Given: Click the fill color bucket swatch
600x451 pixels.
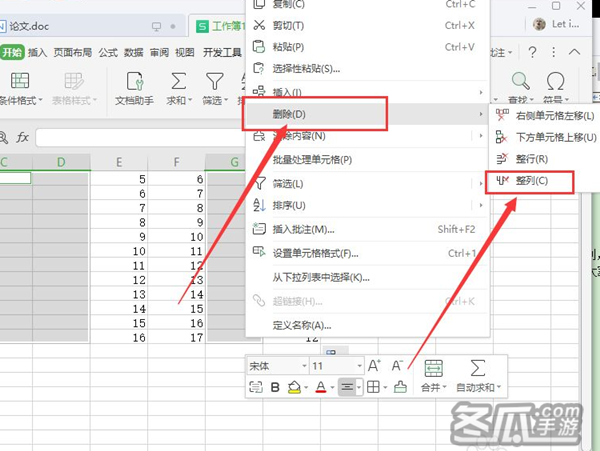Looking at the screenshot, I should 294,387.
